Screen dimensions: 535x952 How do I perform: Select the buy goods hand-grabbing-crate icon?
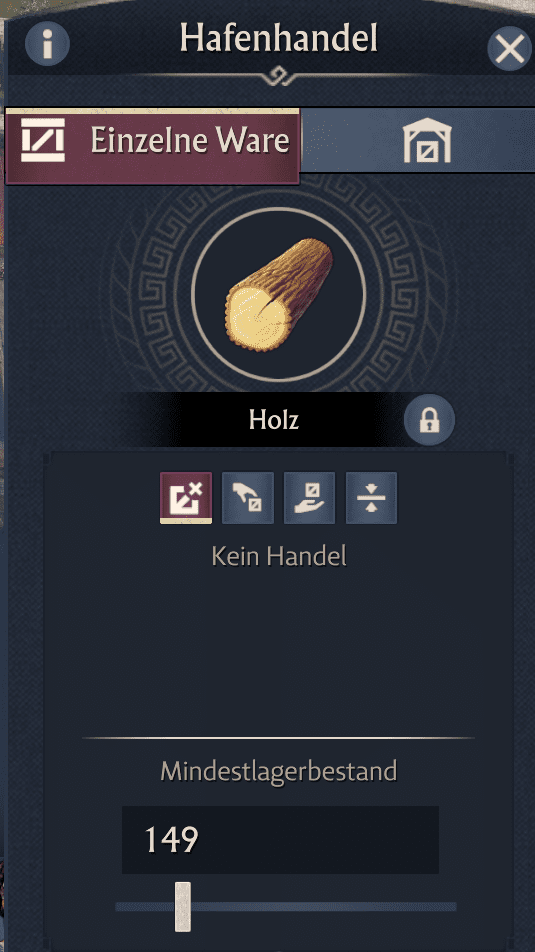pos(248,498)
